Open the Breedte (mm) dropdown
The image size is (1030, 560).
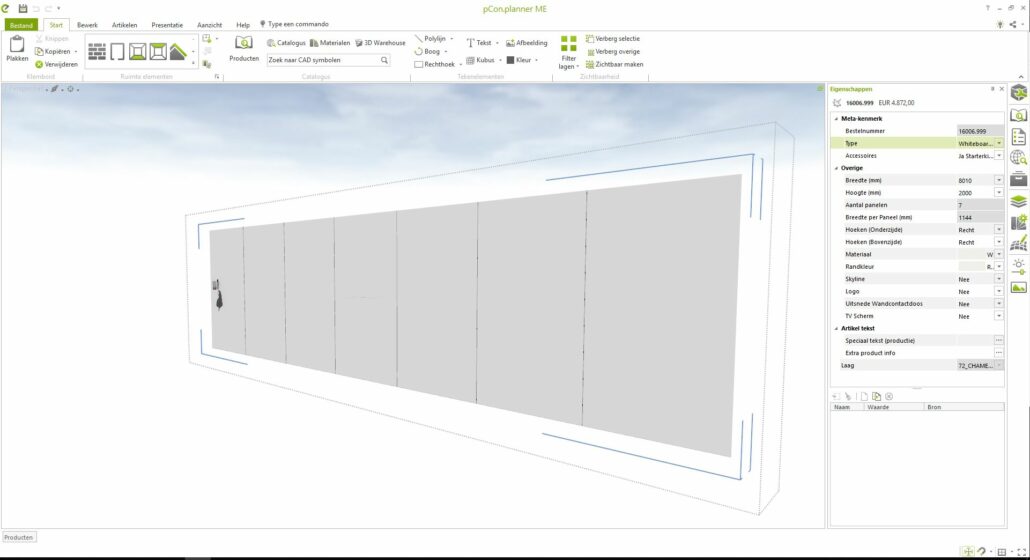998,180
